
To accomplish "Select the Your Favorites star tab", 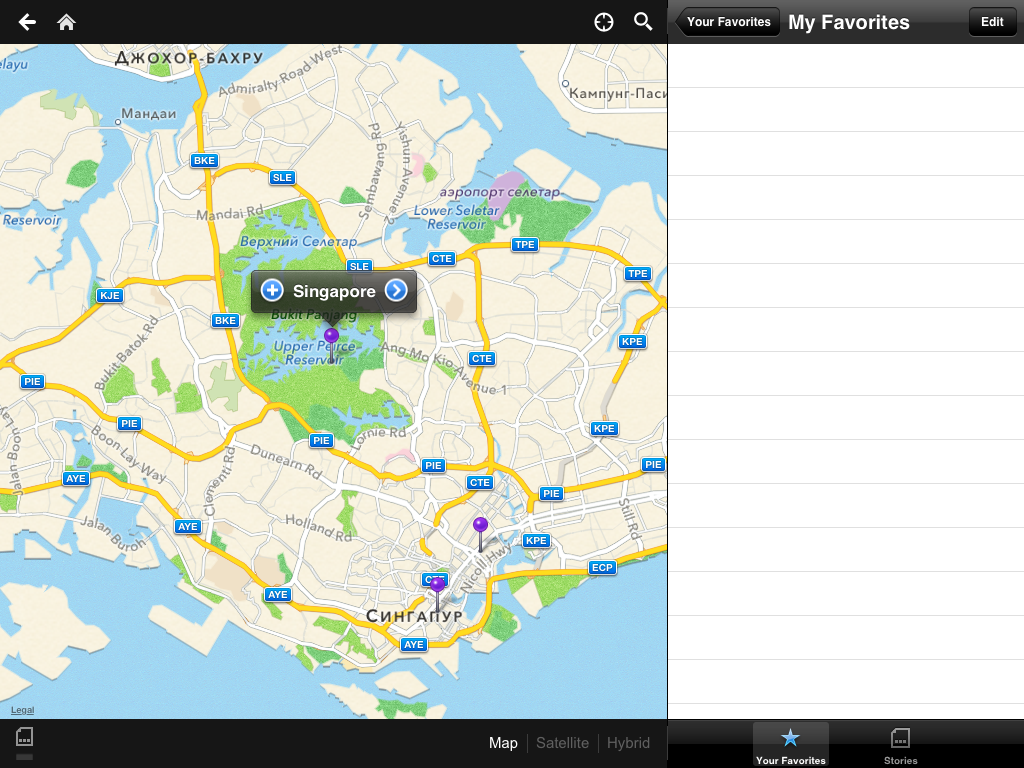I will tap(790, 745).
